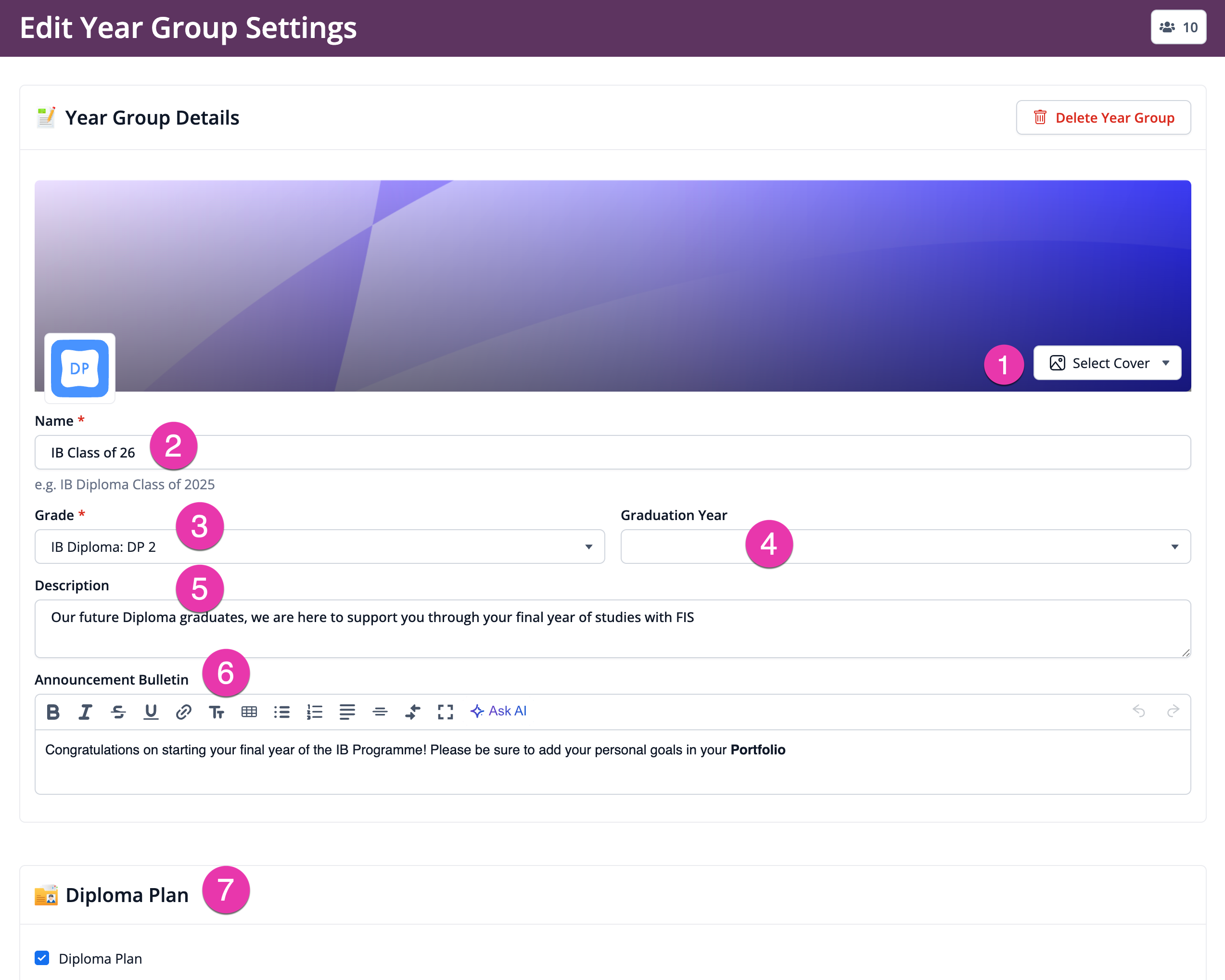Open the members count indicator in the header

[1178, 27]
